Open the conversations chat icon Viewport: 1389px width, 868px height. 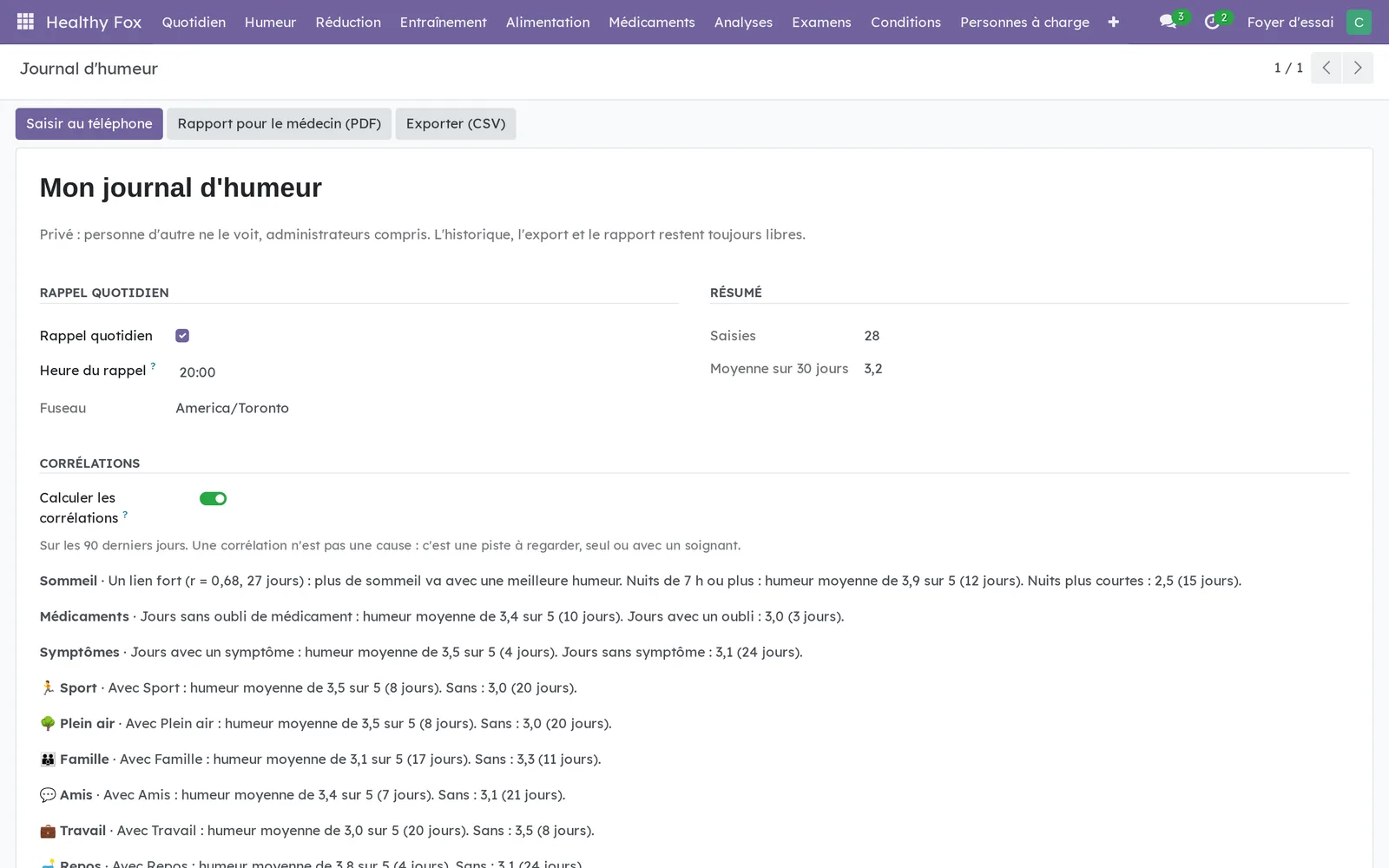[x=1168, y=22]
